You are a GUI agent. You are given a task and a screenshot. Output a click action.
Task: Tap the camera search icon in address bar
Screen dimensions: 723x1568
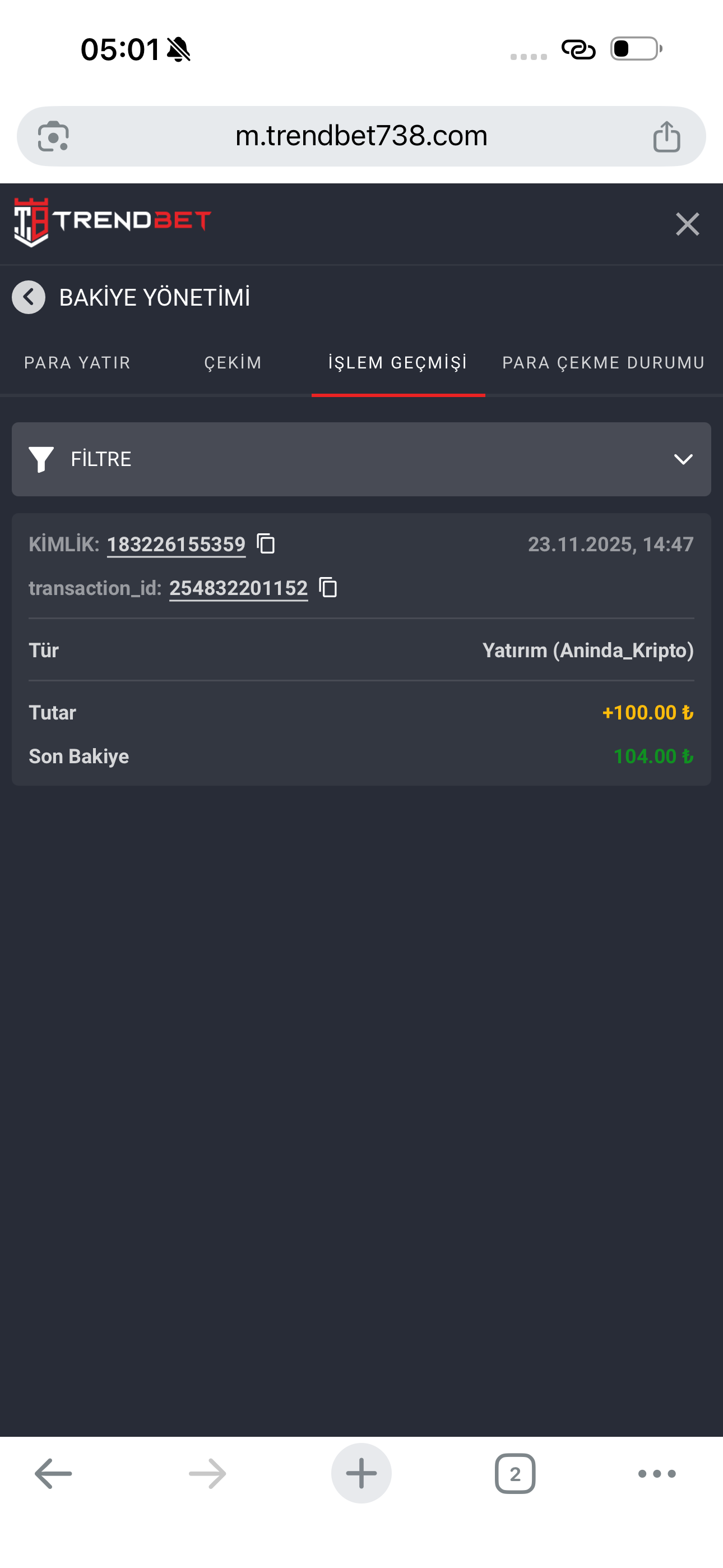click(x=53, y=136)
